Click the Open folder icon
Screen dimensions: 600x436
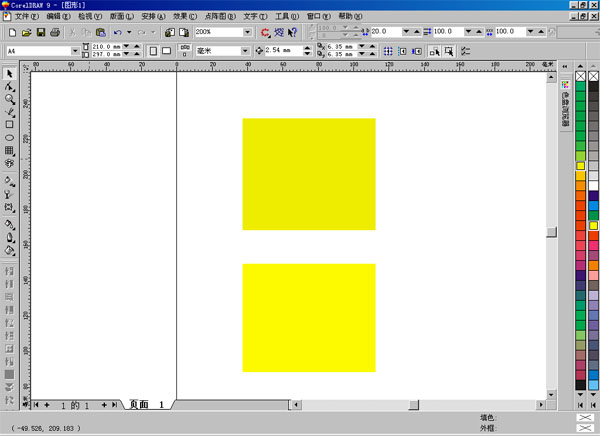pos(26,33)
